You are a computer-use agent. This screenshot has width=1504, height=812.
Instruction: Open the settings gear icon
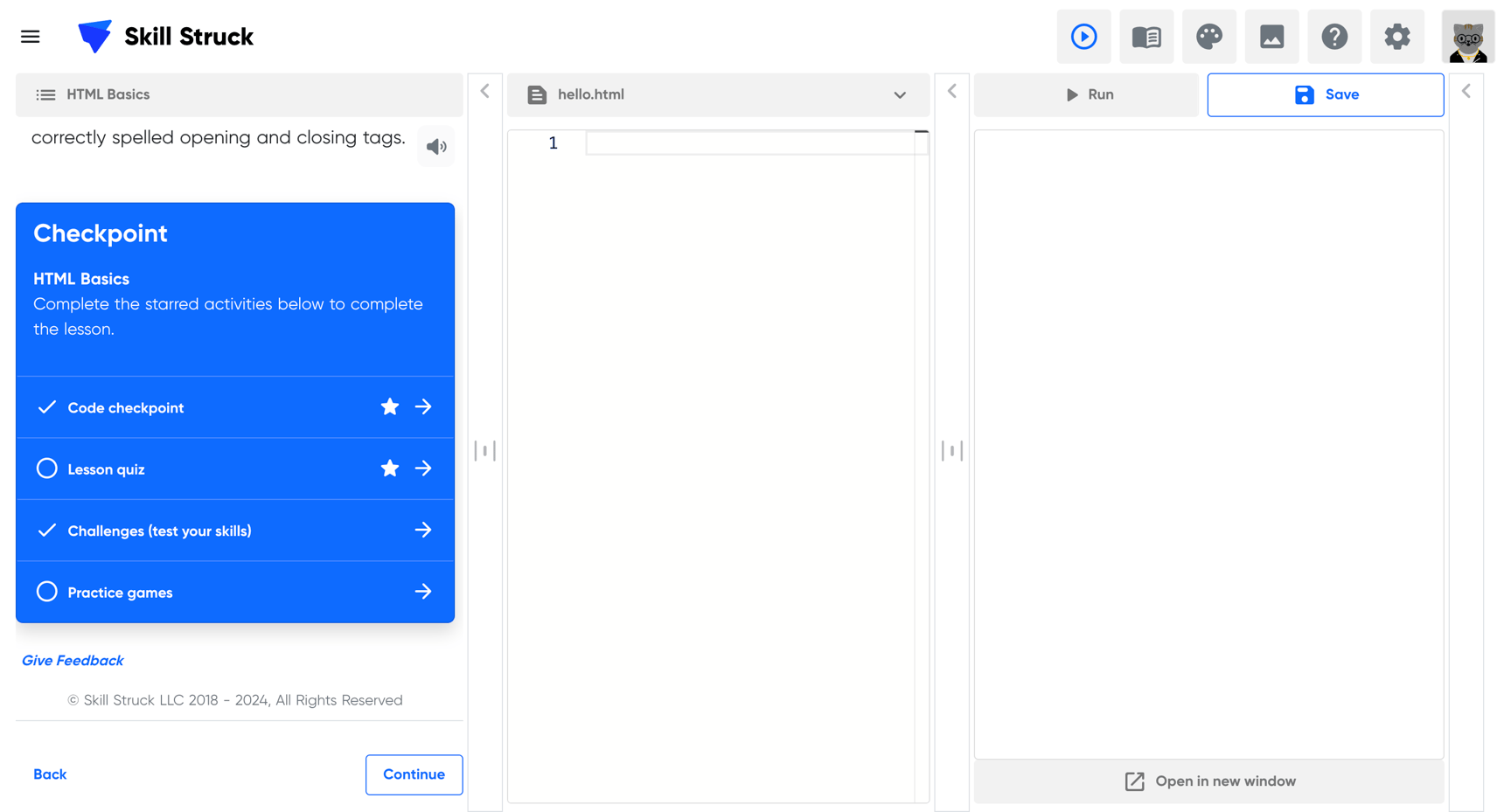(1396, 37)
